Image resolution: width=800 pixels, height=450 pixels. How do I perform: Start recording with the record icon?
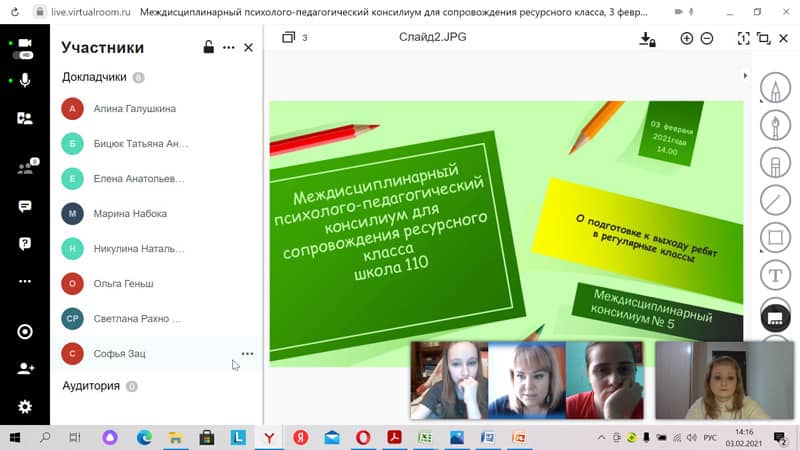coord(24,332)
